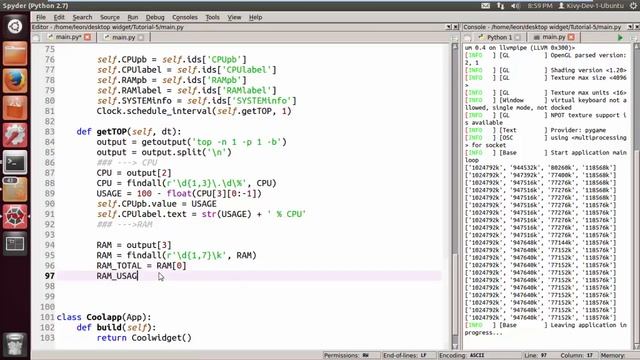Click the 'Clock.schedule_interval' line
The width and height of the screenshot is (640, 360).
pyautogui.click(x=194, y=111)
